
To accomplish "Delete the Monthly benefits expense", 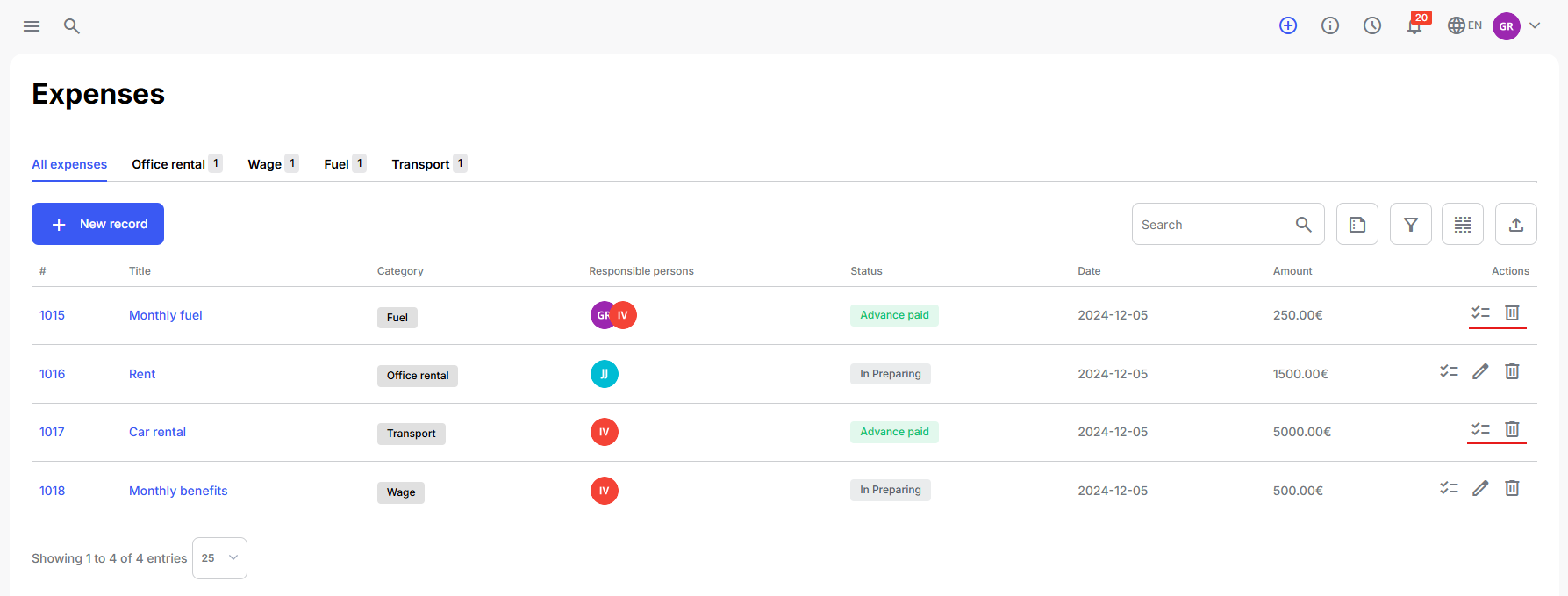I will (1512, 488).
